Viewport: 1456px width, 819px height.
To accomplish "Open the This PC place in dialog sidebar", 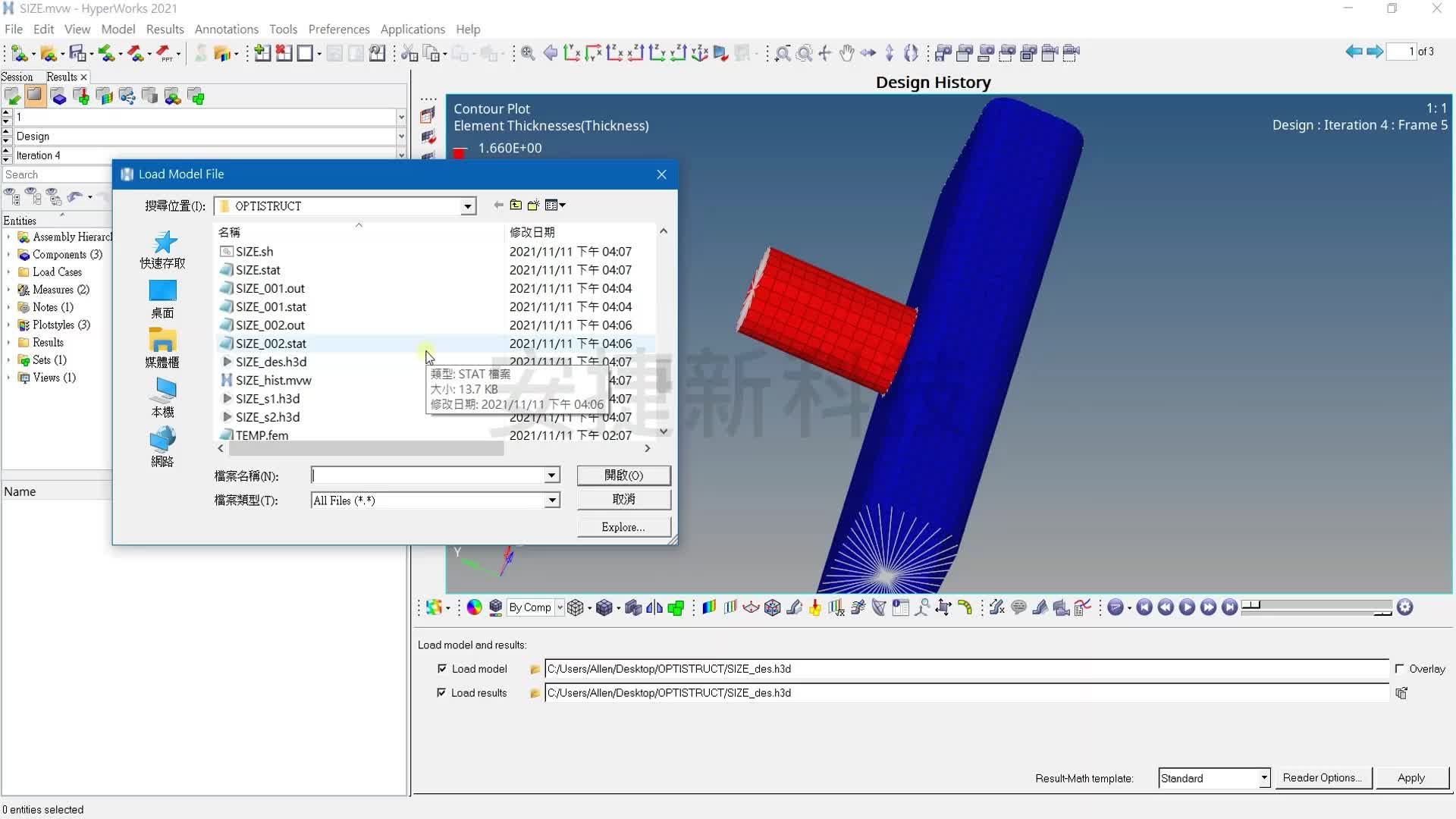I will tap(162, 398).
